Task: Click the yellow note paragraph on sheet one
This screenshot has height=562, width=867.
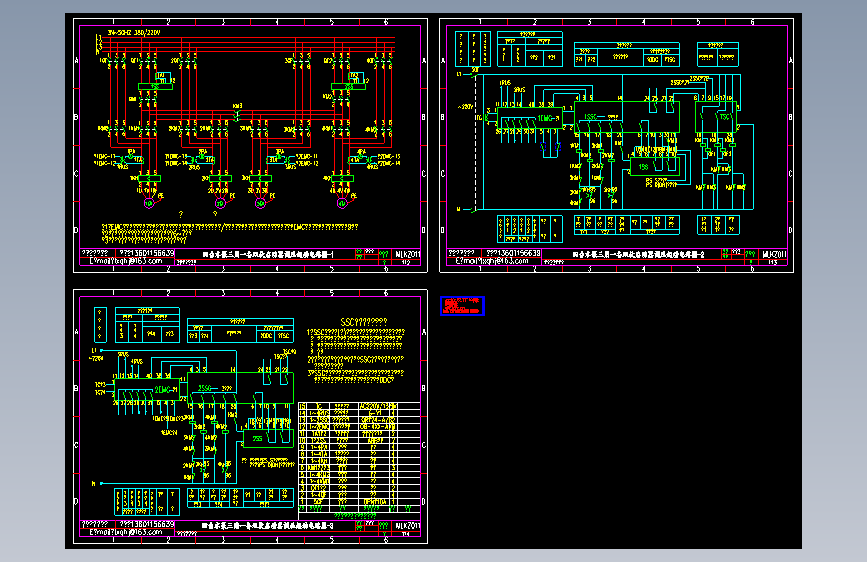Action: coord(229,233)
